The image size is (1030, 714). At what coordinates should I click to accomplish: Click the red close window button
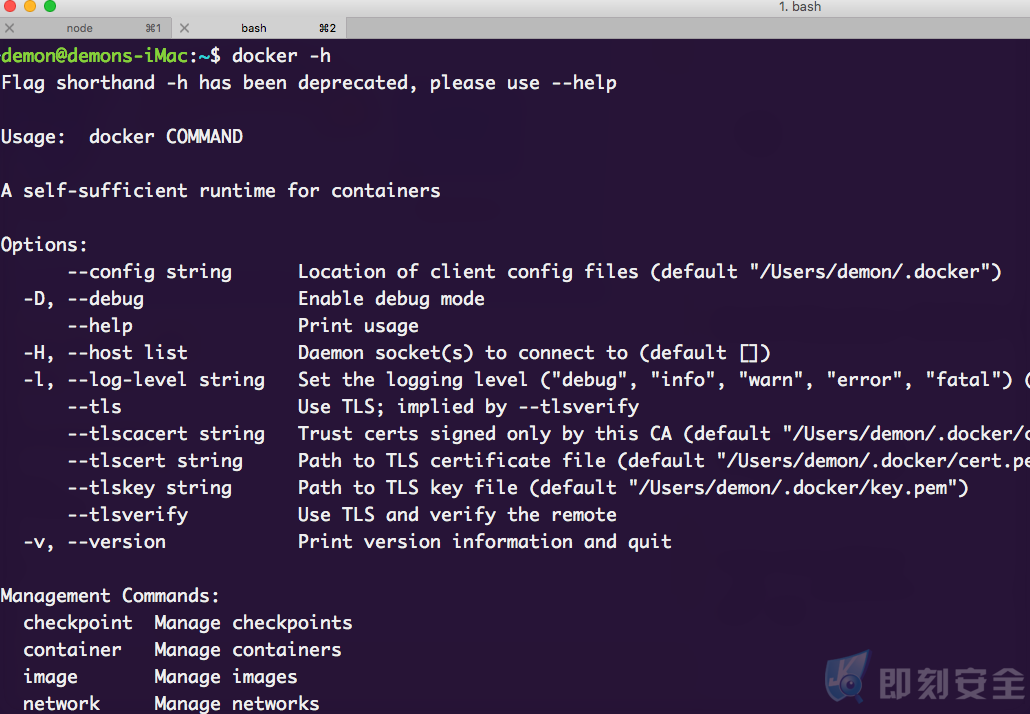point(9,6)
